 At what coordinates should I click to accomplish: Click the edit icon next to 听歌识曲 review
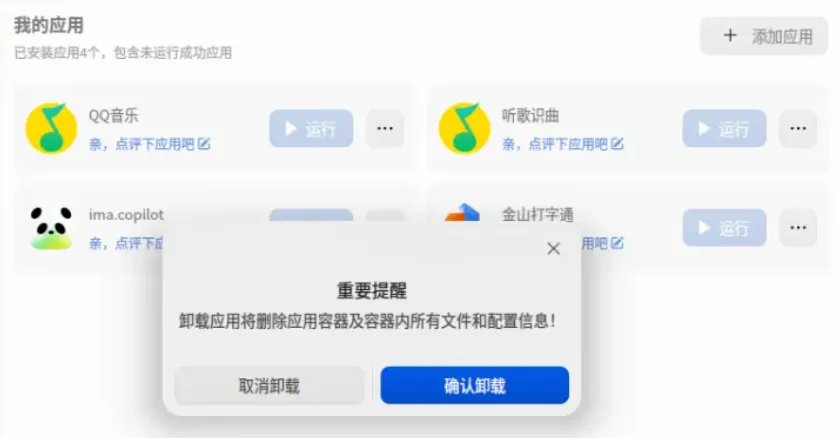[x=617, y=144]
